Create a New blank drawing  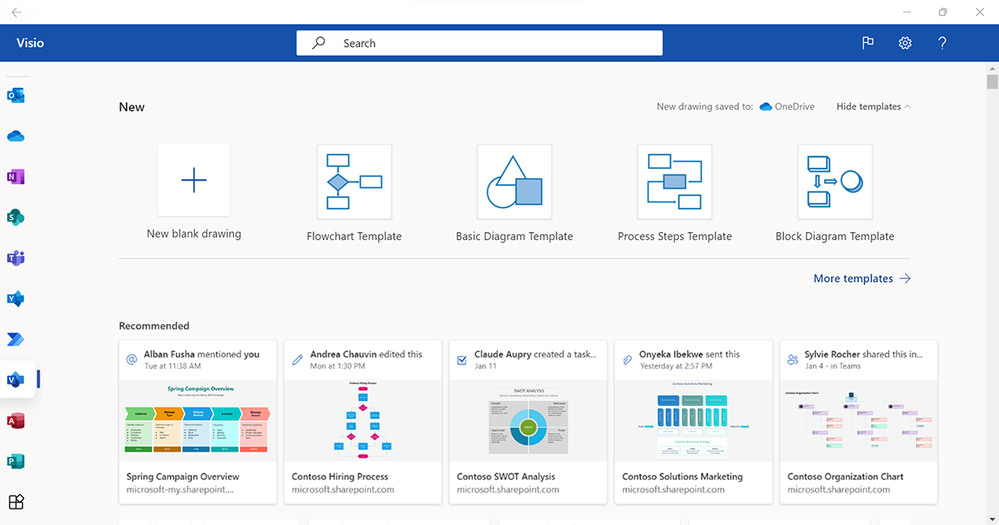(194, 192)
